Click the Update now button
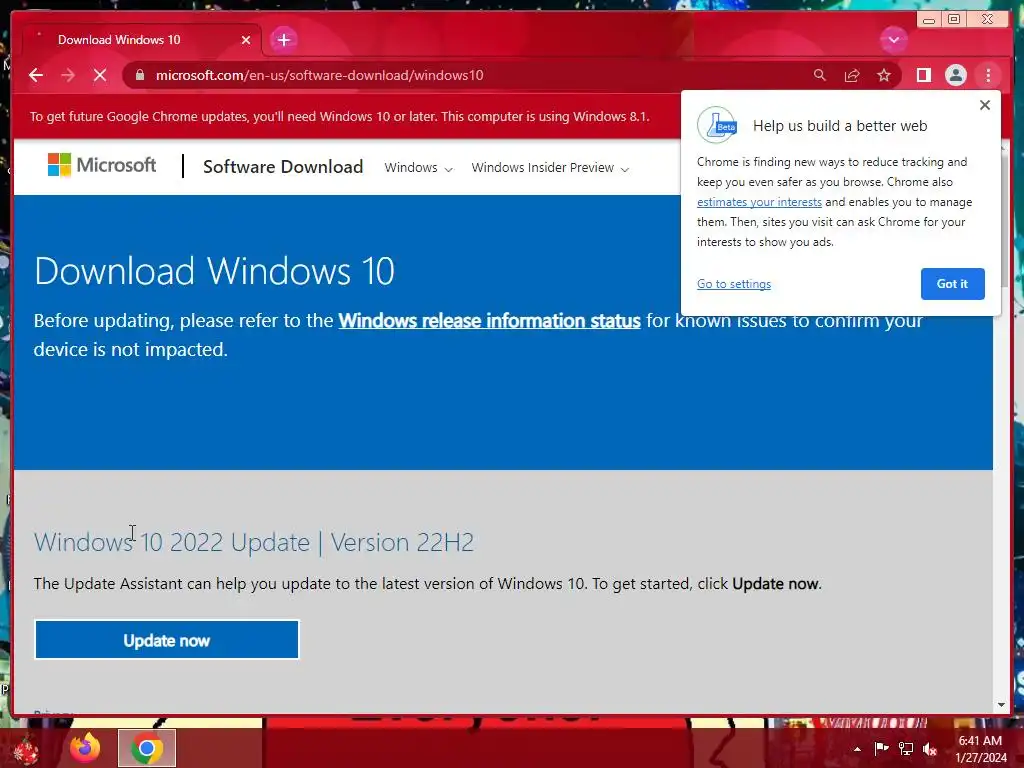The image size is (1024, 768). pyautogui.click(x=167, y=640)
